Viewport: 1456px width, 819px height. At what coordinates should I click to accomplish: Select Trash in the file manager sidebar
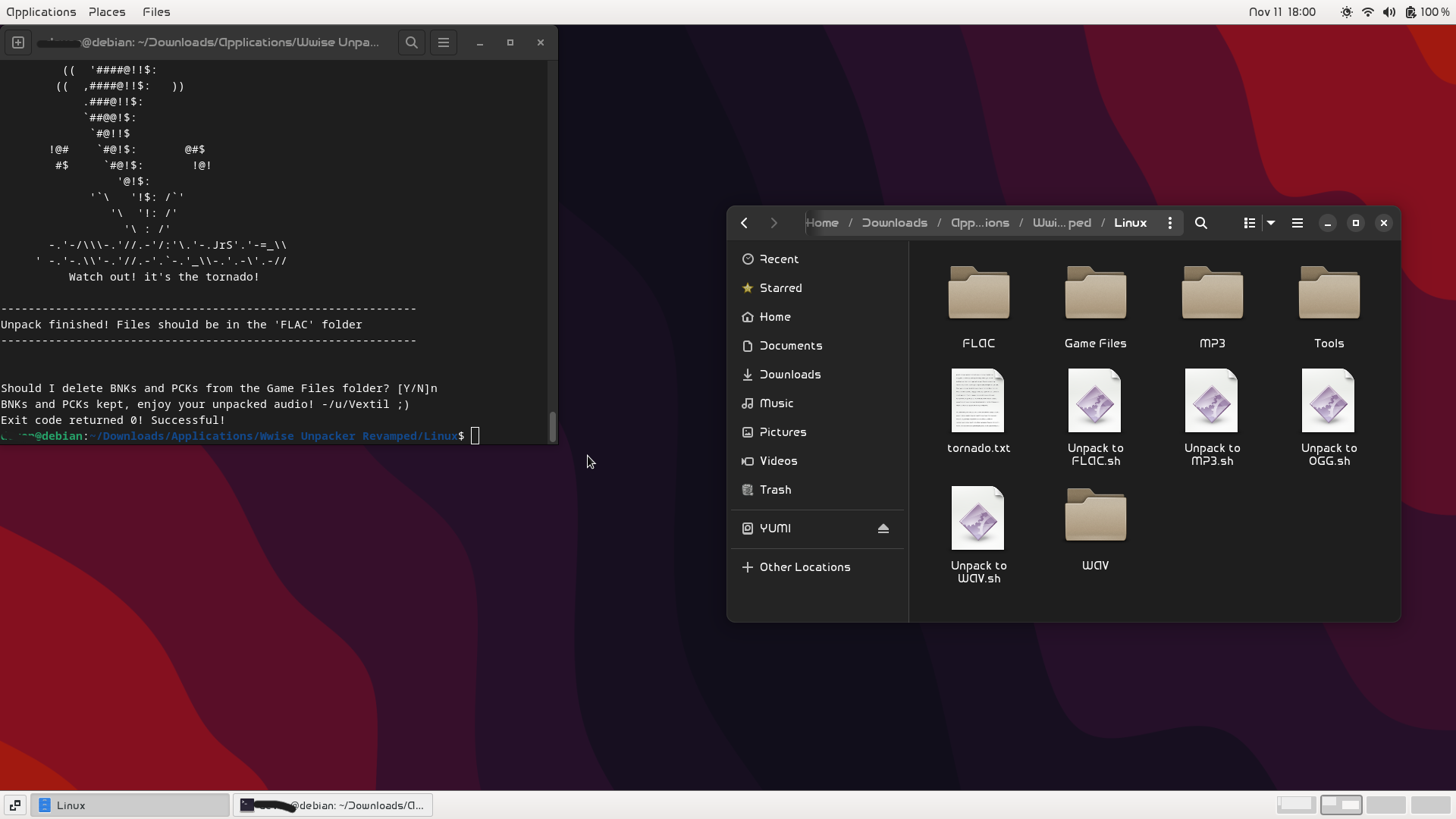pos(773,490)
